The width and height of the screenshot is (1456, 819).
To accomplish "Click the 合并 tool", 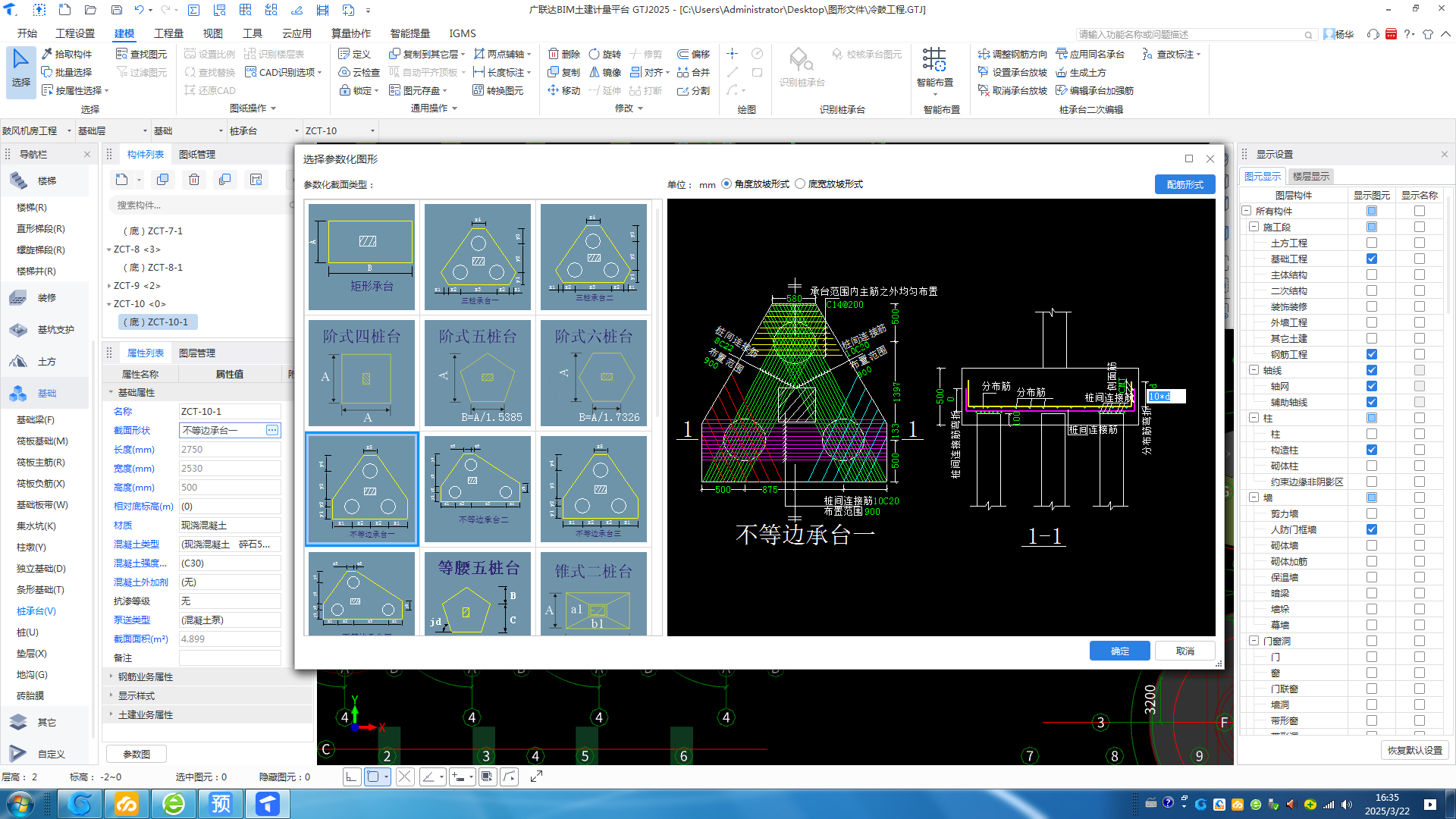I will coord(694,72).
